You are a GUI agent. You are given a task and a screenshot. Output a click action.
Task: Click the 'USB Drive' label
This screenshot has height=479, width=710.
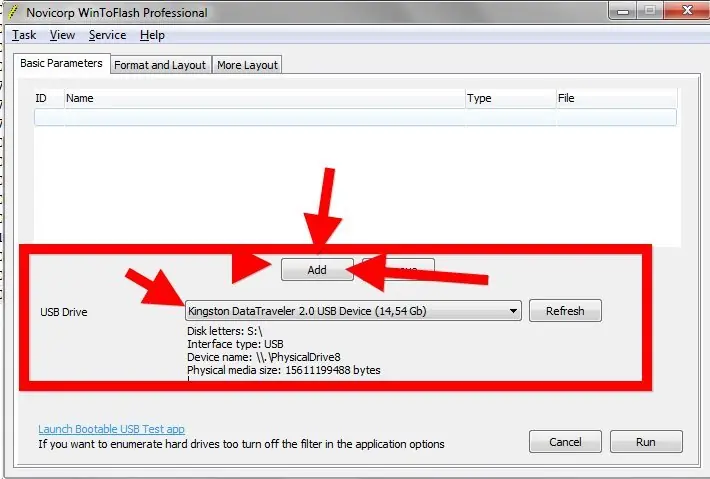(x=63, y=312)
